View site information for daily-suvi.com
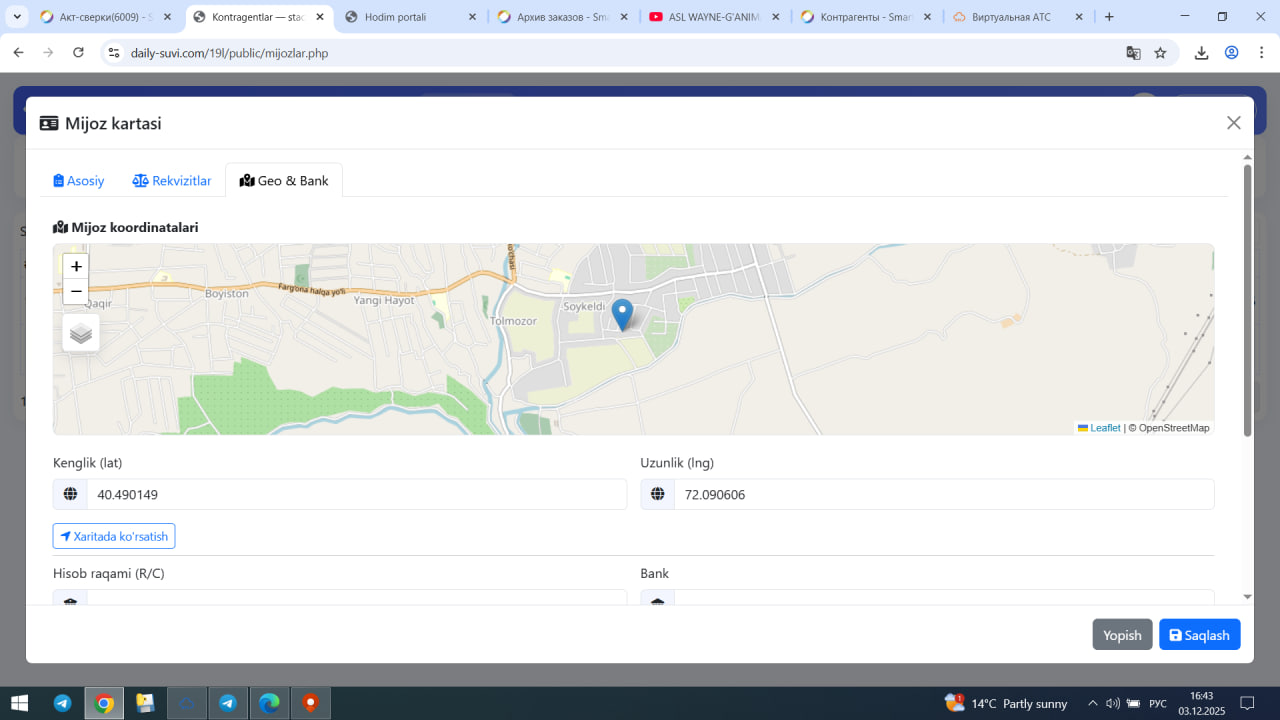Screen dimensions: 1280x720 pyautogui.click(x=114, y=53)
